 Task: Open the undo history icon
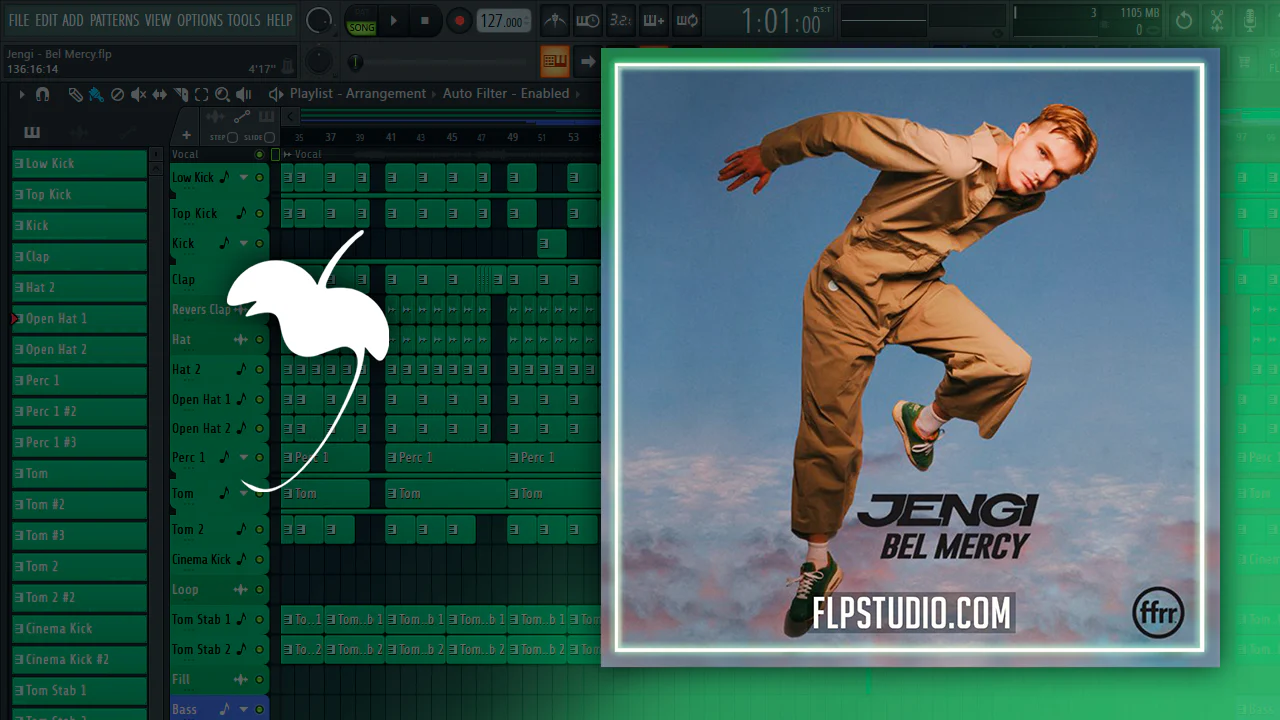tap(1184, 20)
